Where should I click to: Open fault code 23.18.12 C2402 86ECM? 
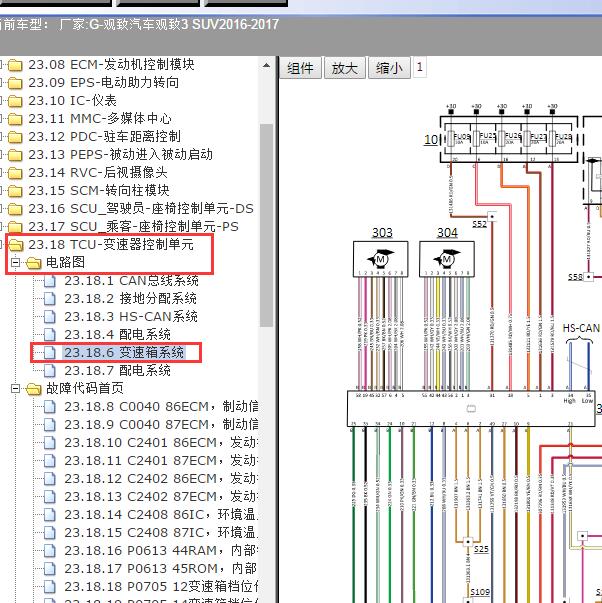point(161,479)
